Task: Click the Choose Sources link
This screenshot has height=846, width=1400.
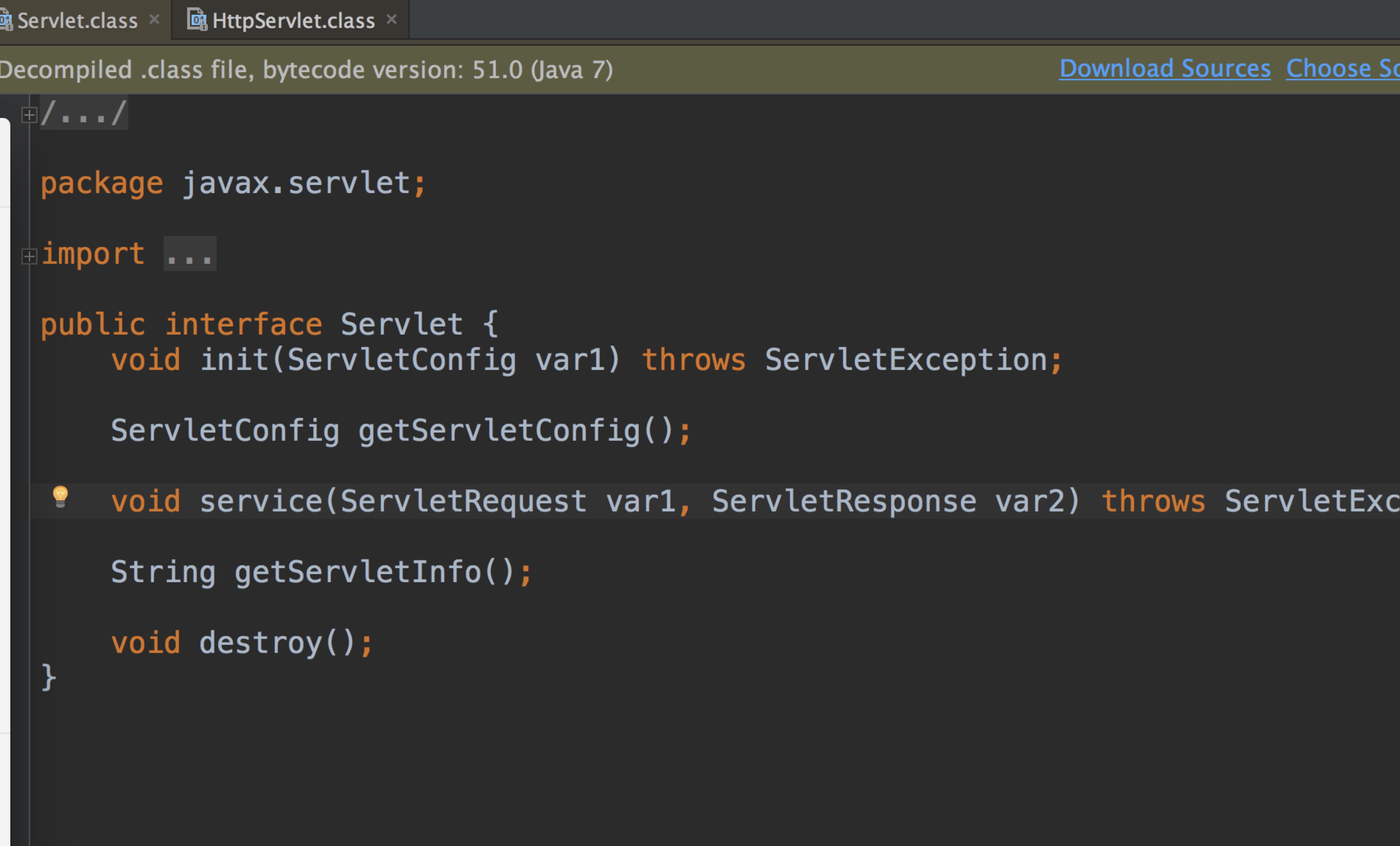Action: coord(1343,69)
